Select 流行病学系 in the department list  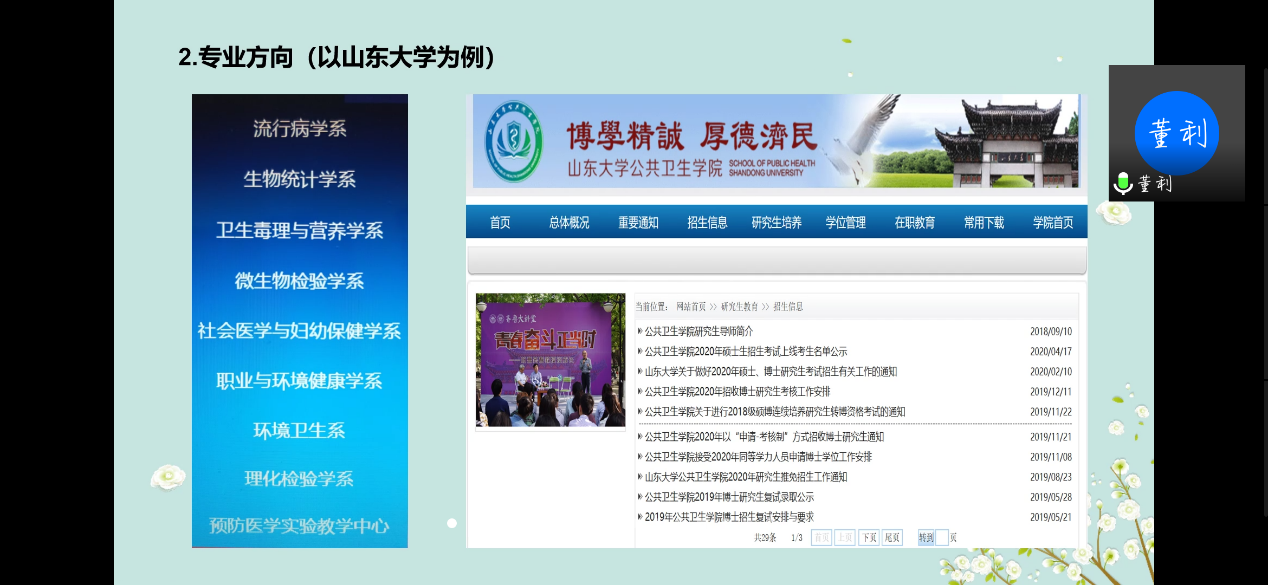pyautogui.click(x=300, y=129)
